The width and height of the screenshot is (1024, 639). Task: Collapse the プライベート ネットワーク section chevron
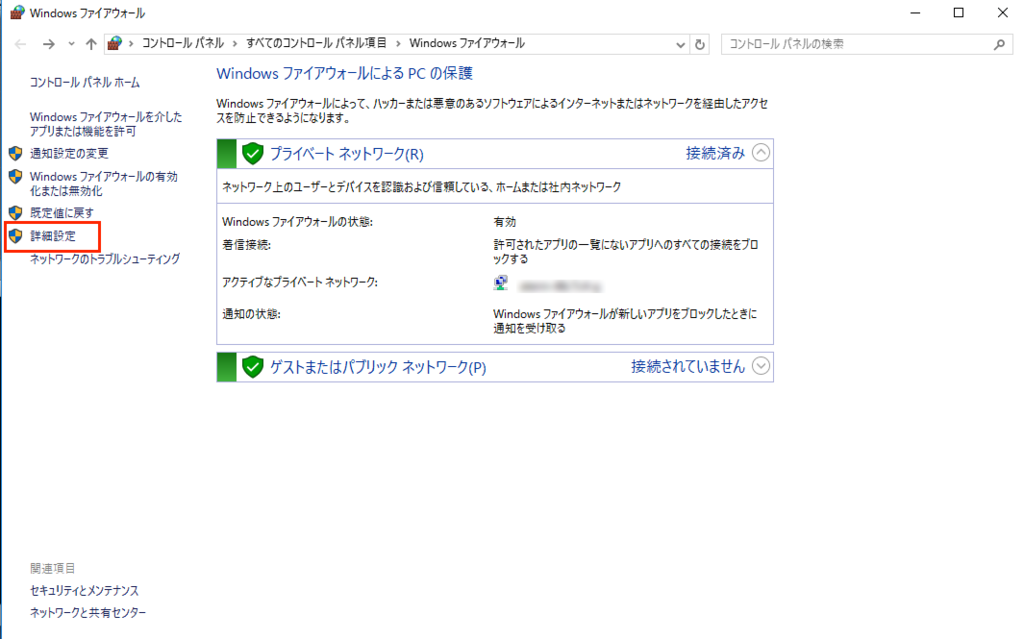(x=761, y=153)
